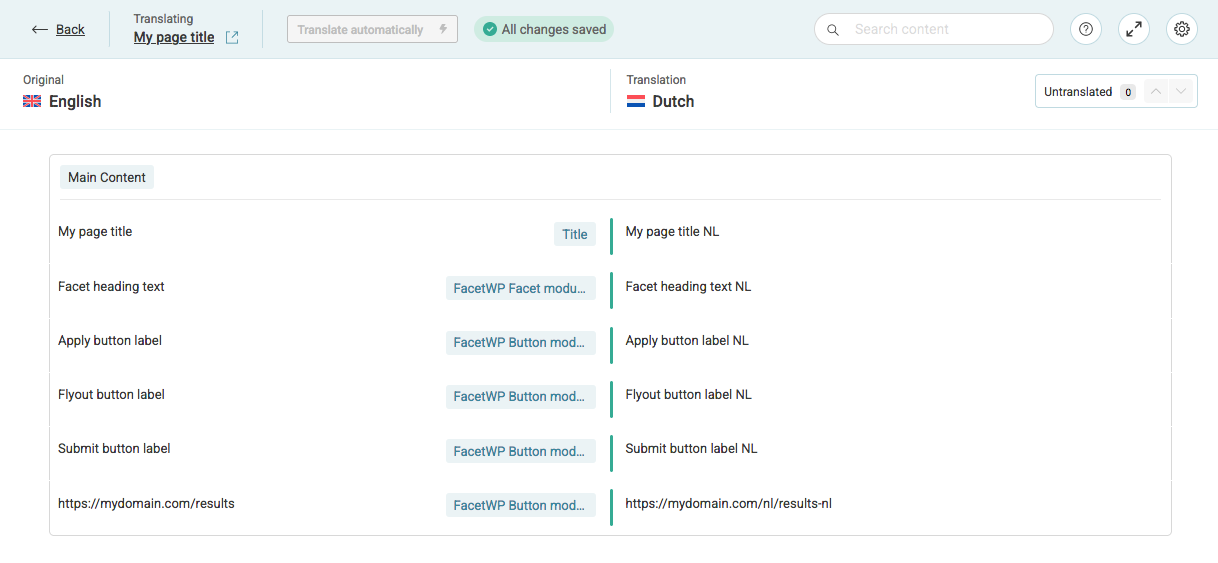This screenshot has height=563, width=1218.
Task: Open the help question mark icon
Action: tap(1085, 29)
